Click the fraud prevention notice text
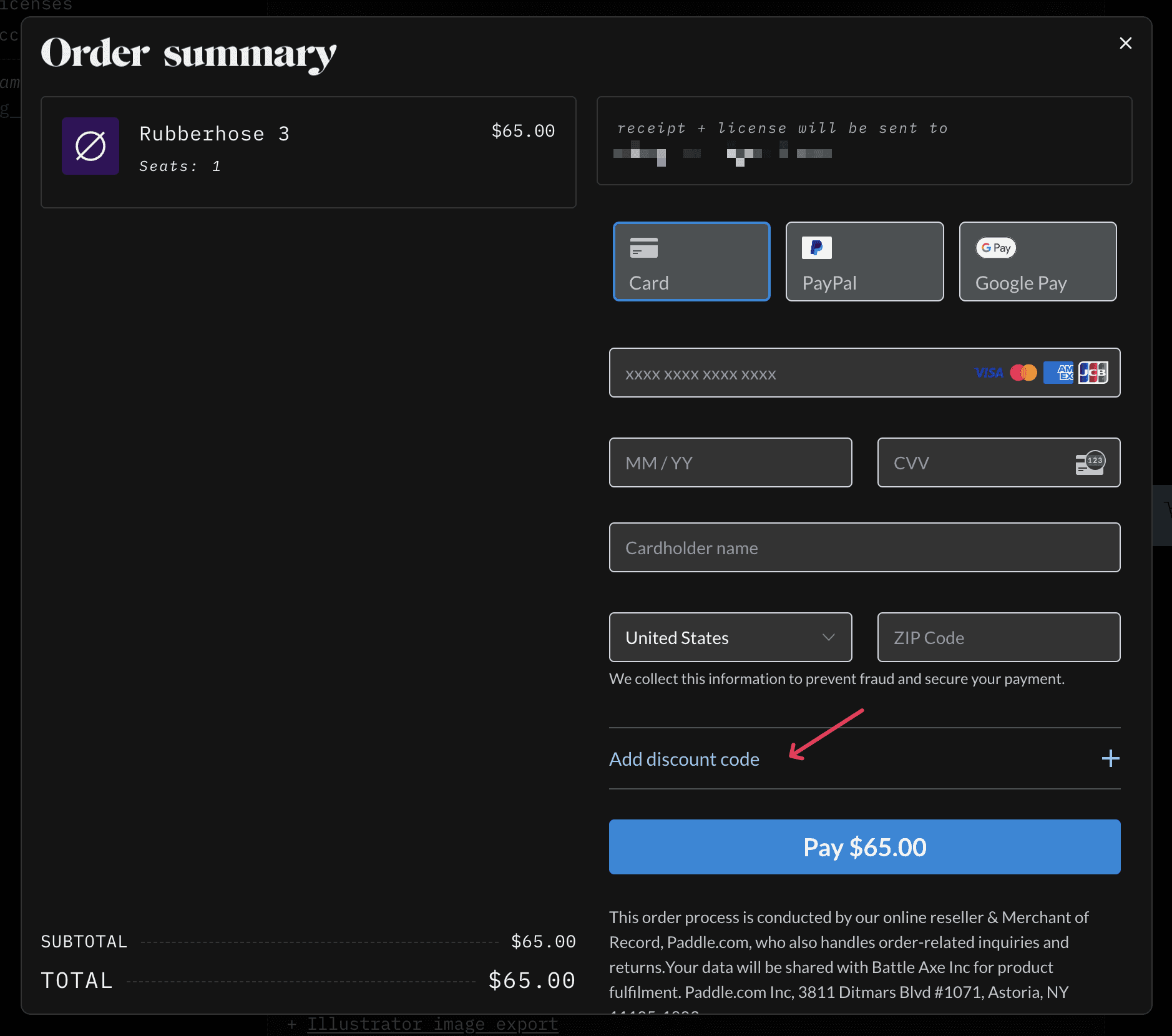 (x=837, y=678)
